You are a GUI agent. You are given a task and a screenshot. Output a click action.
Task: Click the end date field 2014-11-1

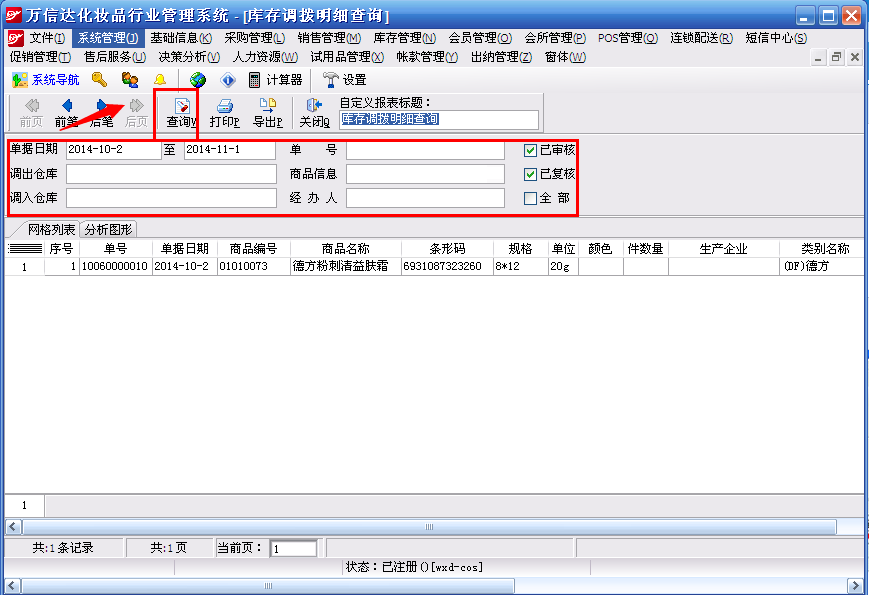tap(230, 150)
